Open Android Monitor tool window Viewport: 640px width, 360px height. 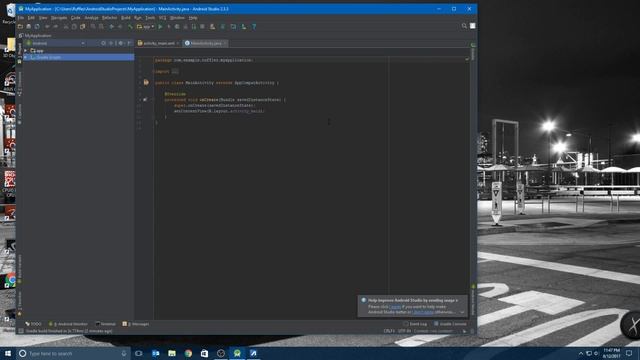(x=68, y=324)
